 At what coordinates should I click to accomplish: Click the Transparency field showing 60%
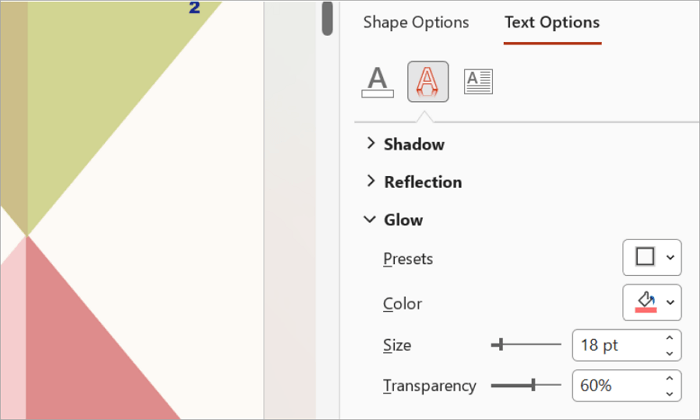tap(614, 385)
